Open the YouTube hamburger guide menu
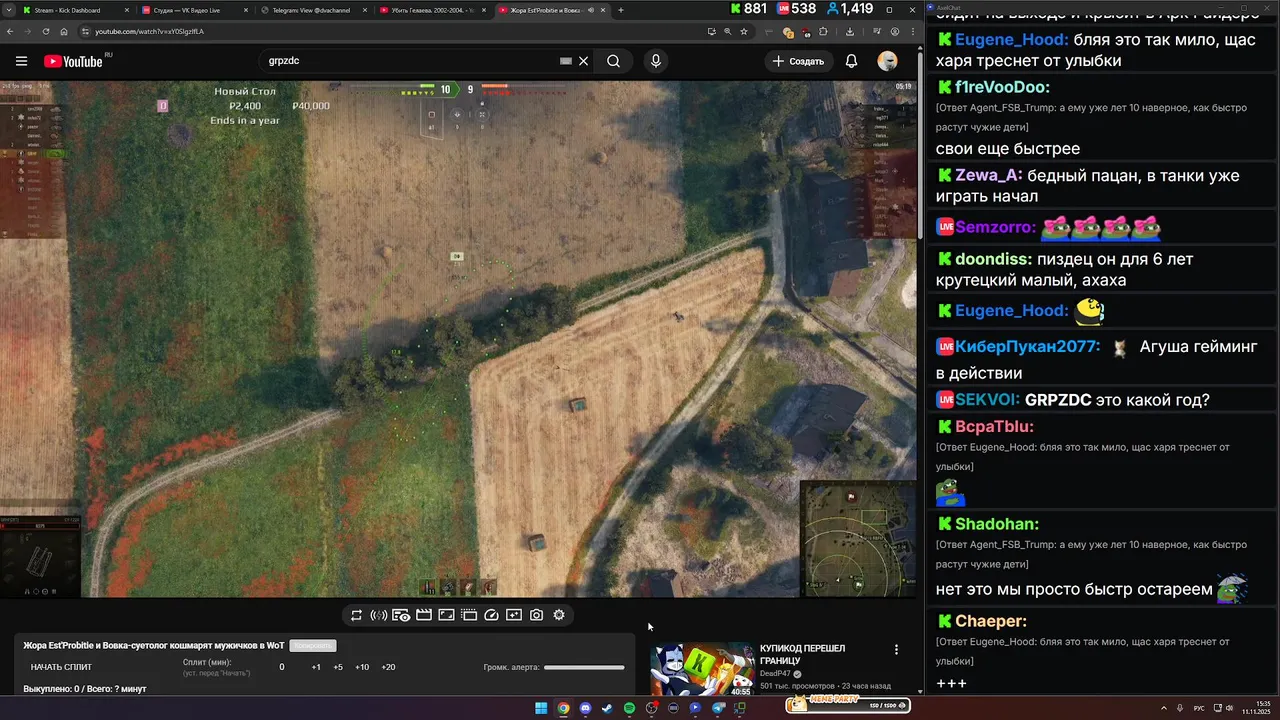This screenshot has height=720, width=1280. 21,61
